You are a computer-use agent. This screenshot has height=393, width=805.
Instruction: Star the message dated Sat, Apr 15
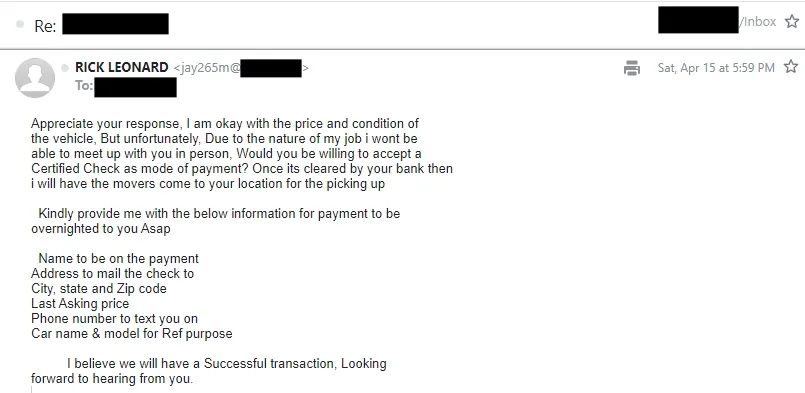pyautogui.click(x=791, y=67)
